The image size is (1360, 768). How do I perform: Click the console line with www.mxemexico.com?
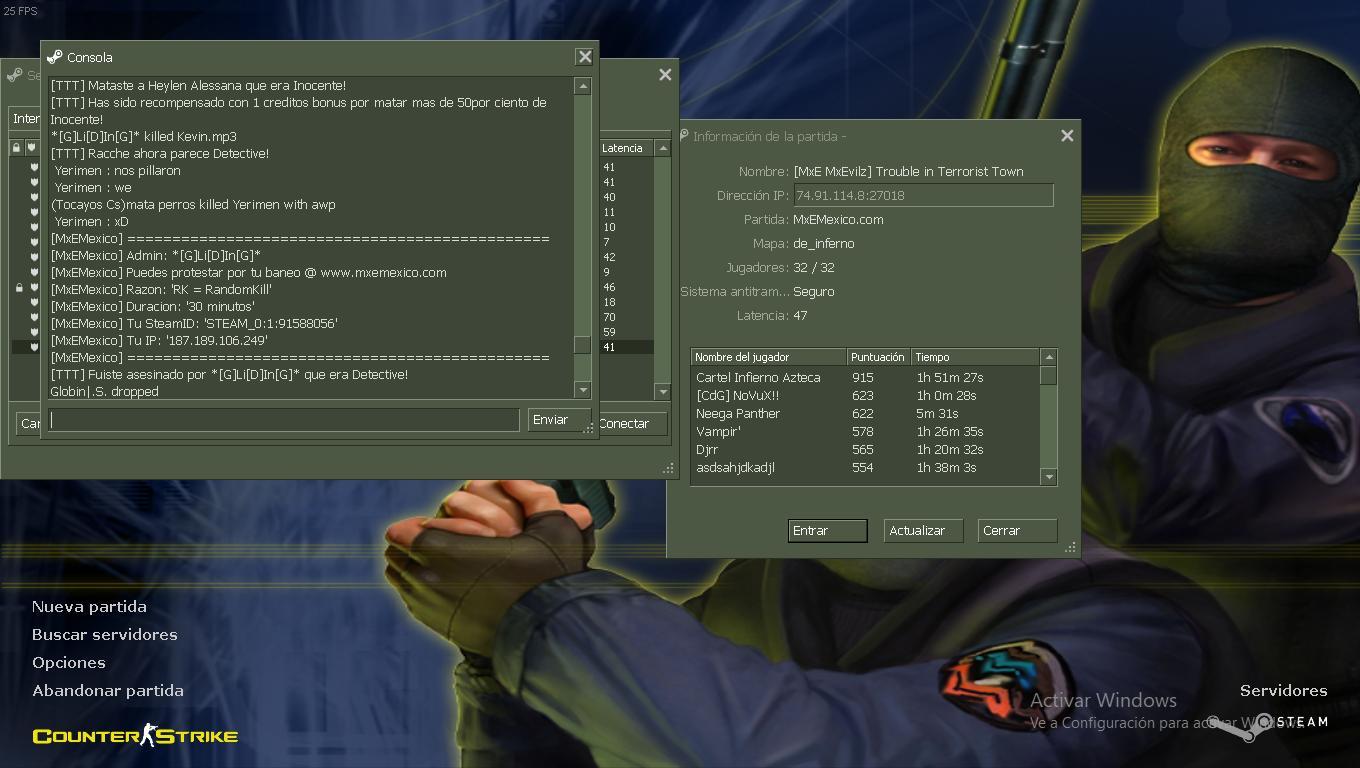[x=249, y=272]
